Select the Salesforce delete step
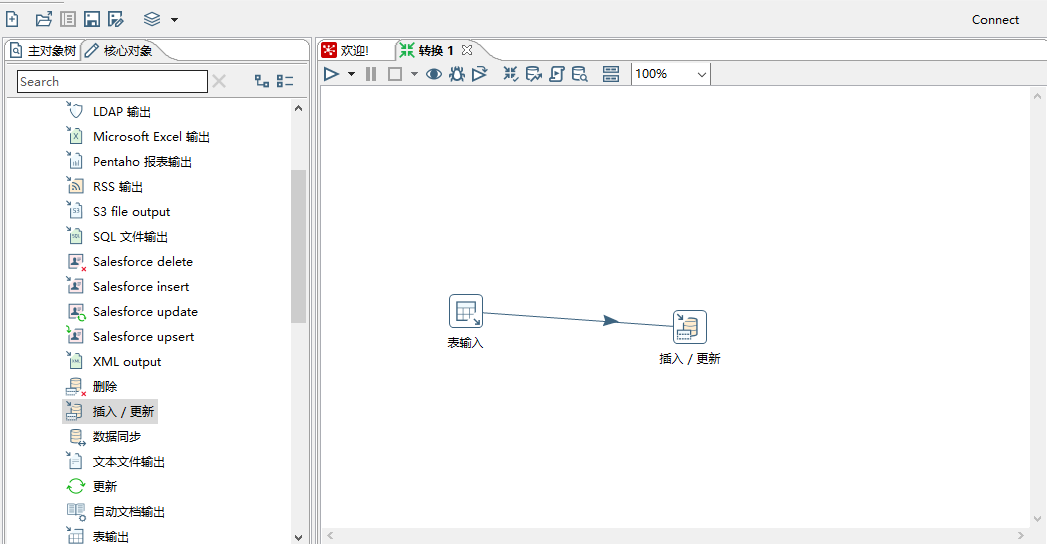Viewport: 1047px width, 544px height. tap(130, 262)
